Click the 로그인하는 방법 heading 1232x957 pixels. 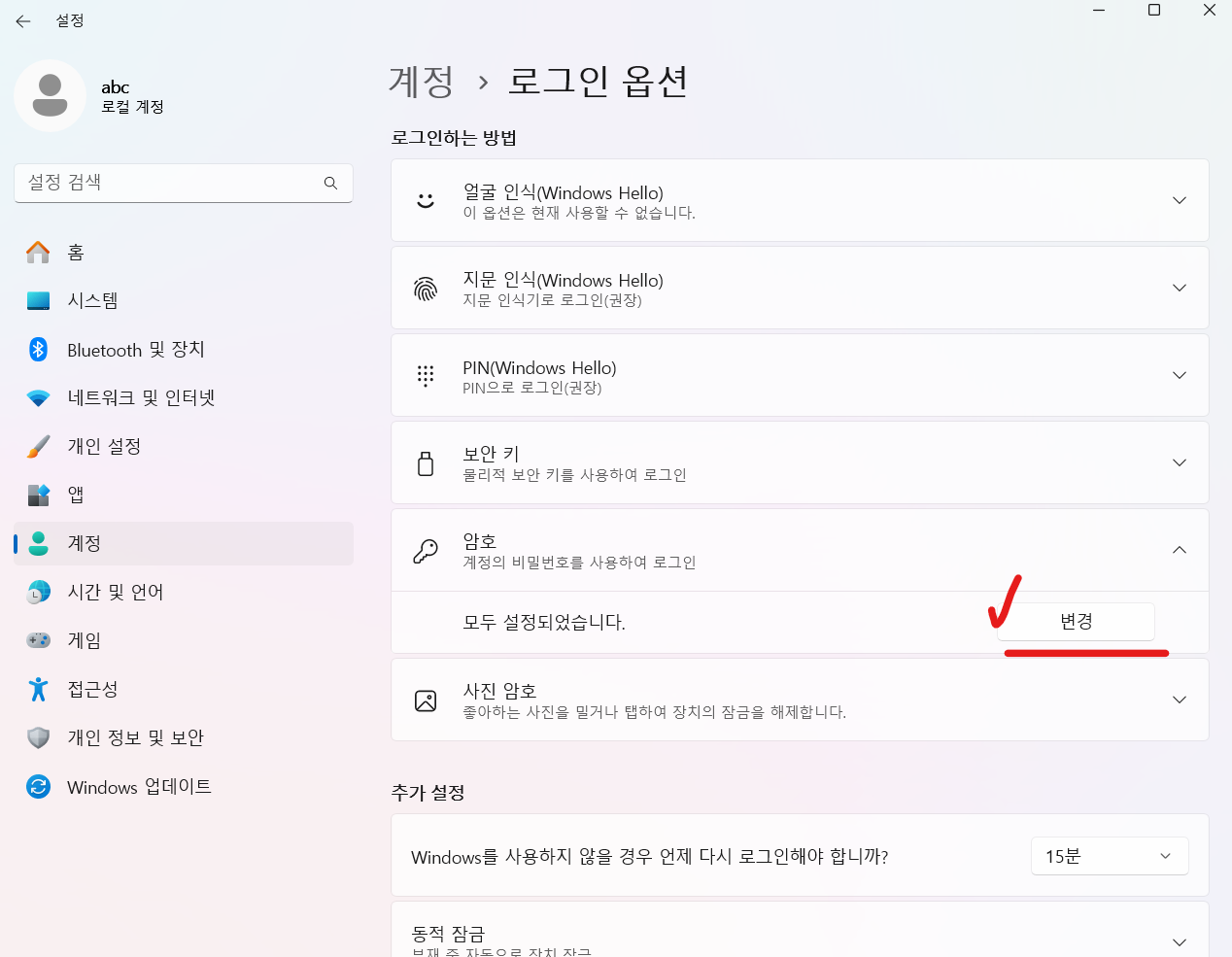pyautogui.click(x=454, y=138)
